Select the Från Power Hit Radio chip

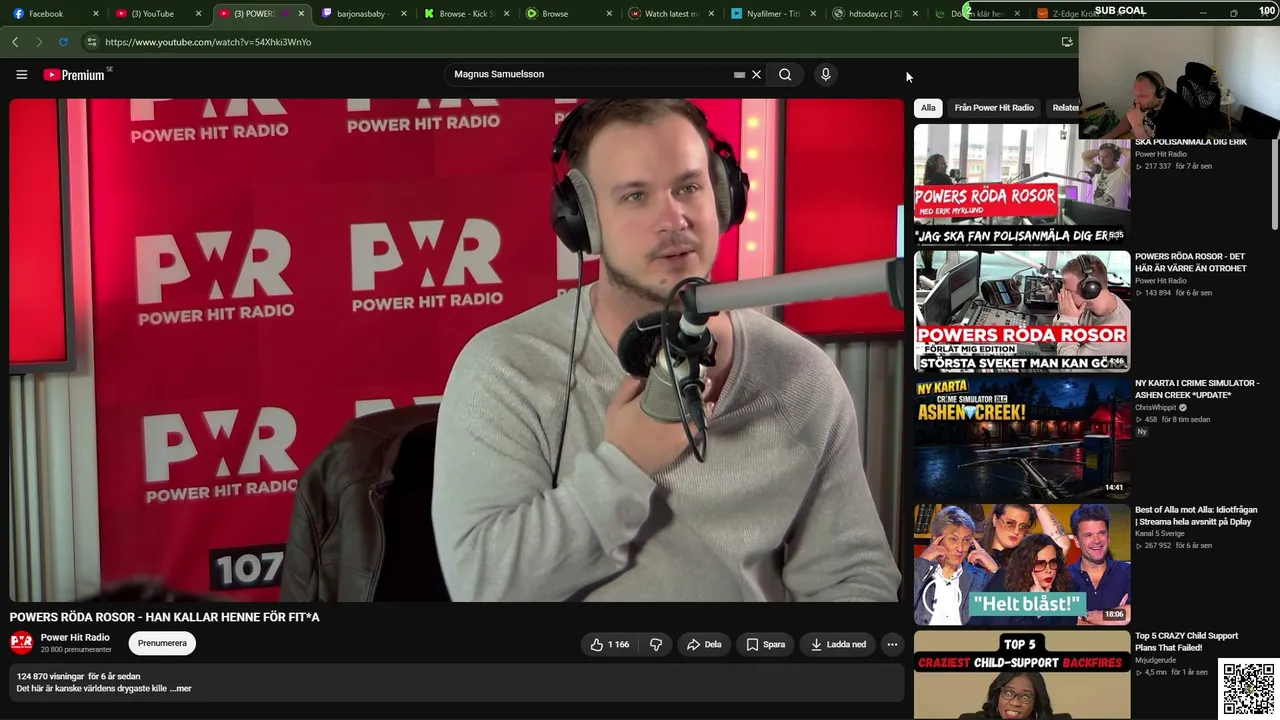point(994,108)
